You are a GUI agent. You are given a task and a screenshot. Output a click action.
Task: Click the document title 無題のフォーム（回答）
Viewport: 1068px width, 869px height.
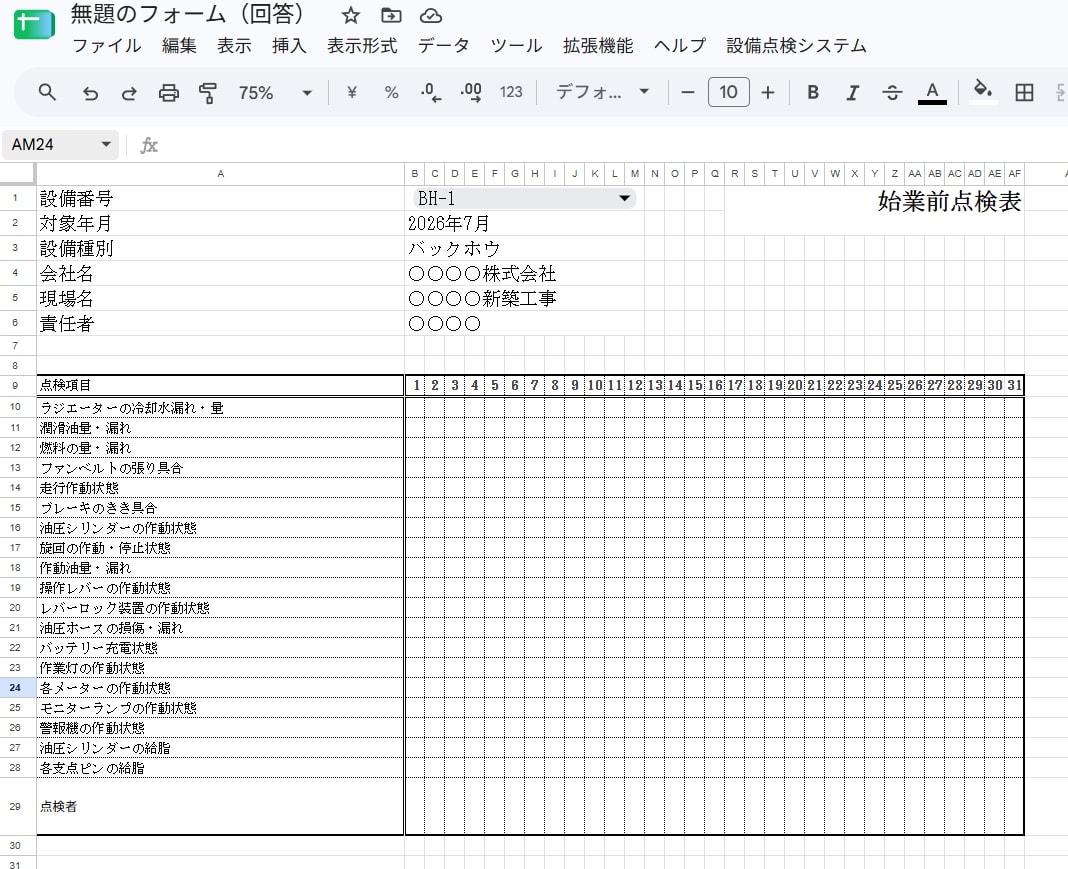coord(188,14)
